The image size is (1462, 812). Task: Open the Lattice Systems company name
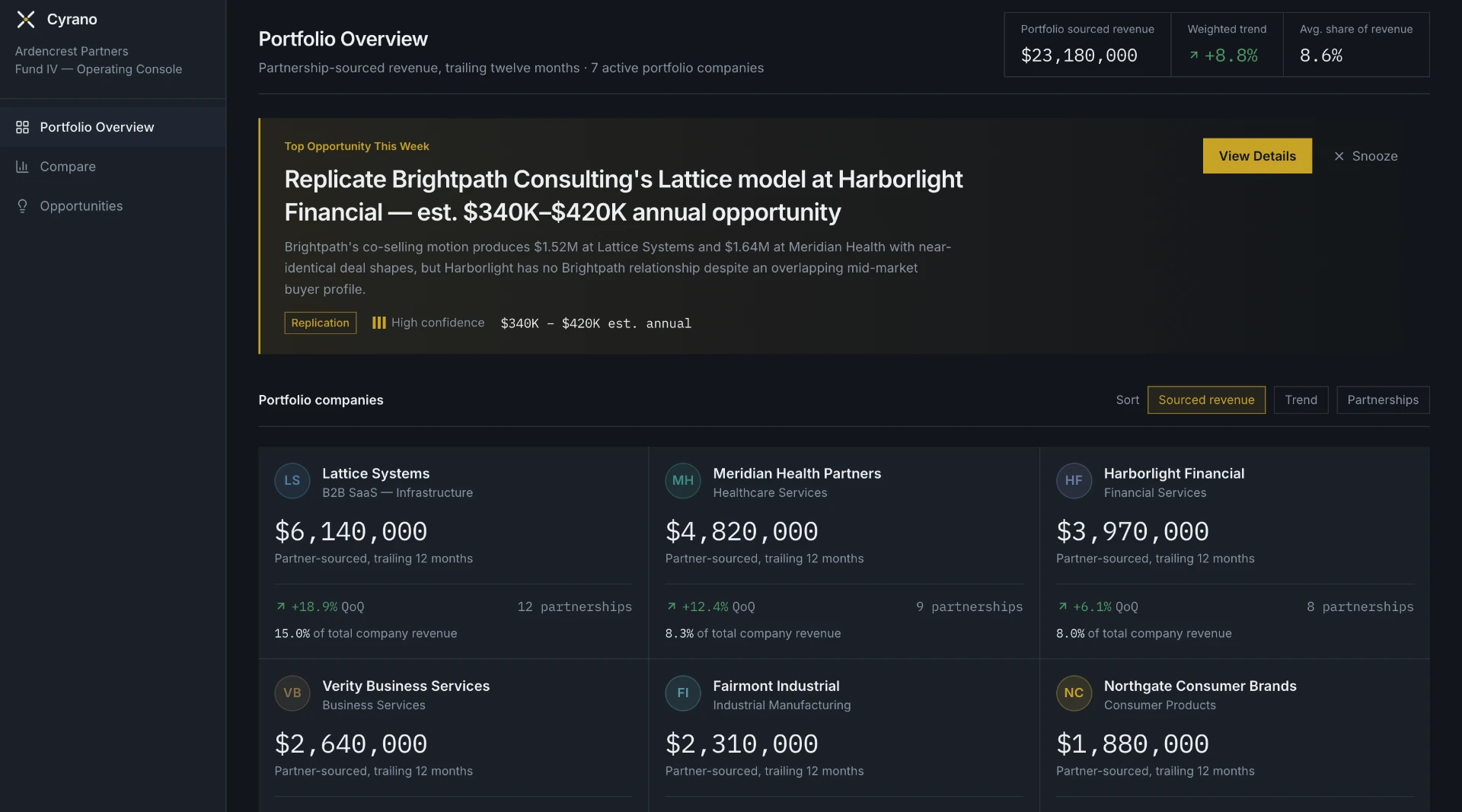click(x=375, y=473)
